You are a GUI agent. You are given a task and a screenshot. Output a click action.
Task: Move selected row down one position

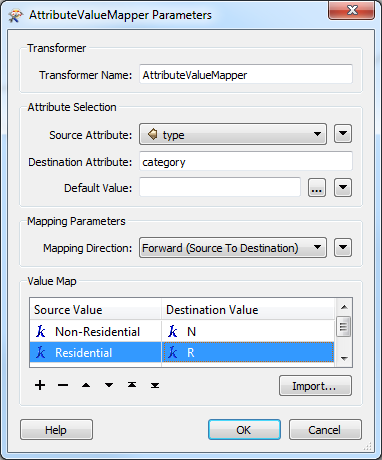[x=109, y=385]
